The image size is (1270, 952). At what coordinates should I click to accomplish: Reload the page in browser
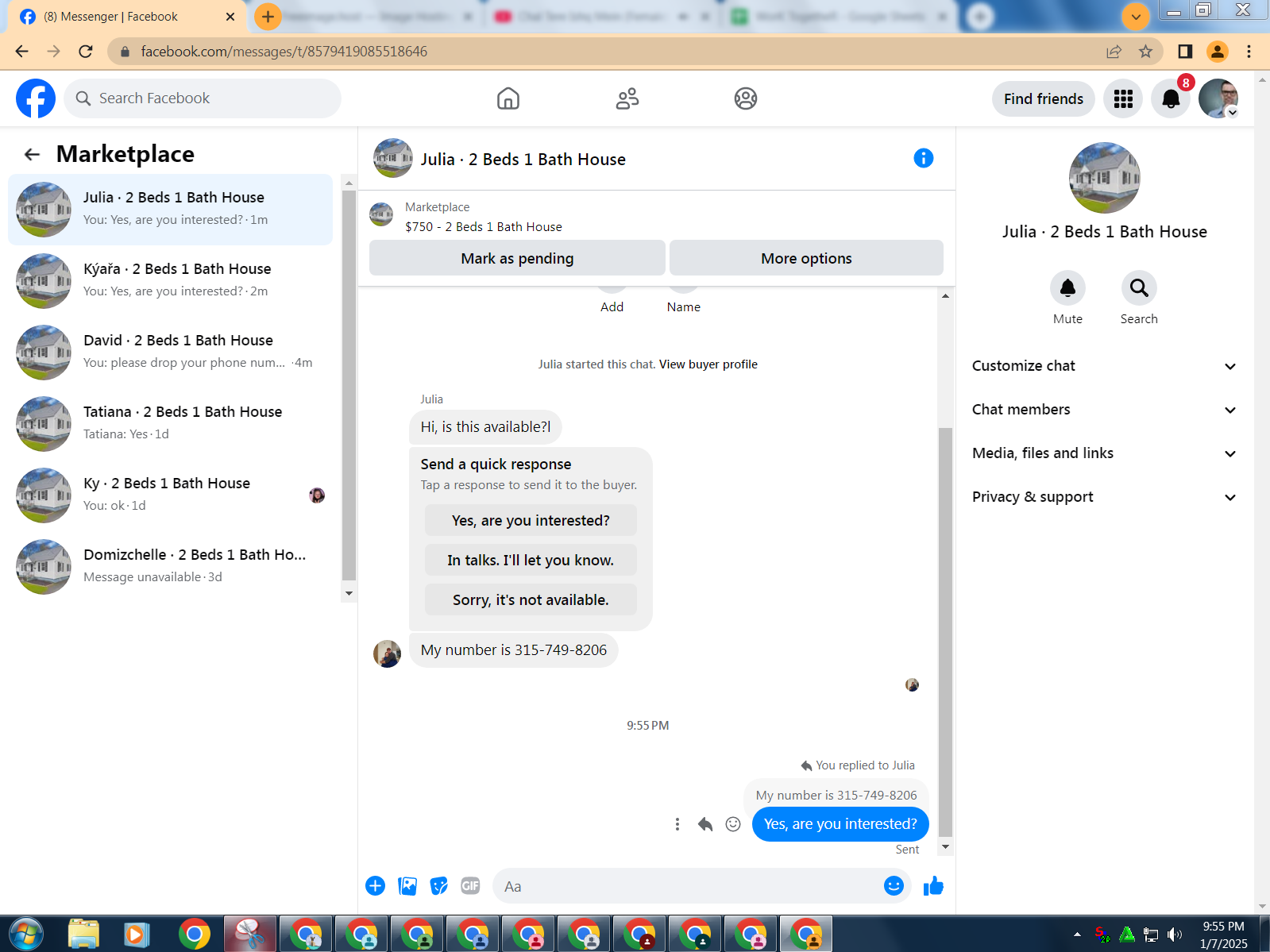coord(86,52)
